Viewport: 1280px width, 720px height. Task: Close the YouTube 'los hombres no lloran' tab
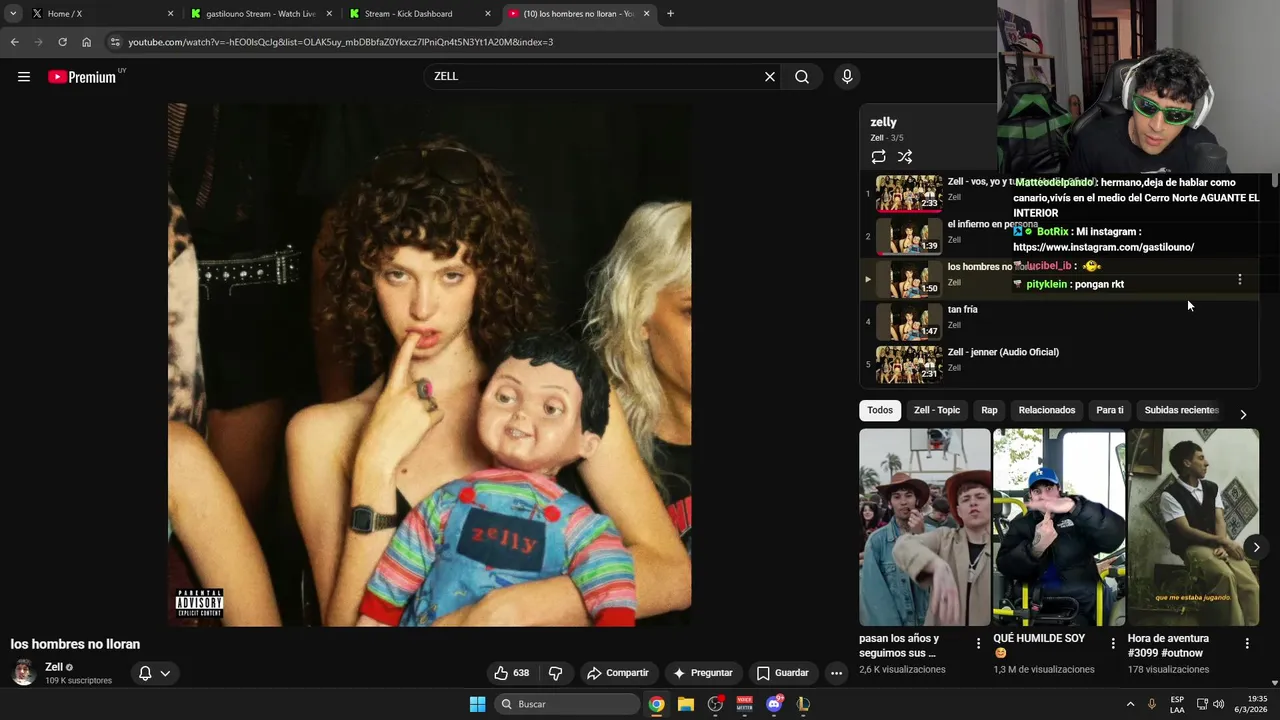[x=646, y=14]
